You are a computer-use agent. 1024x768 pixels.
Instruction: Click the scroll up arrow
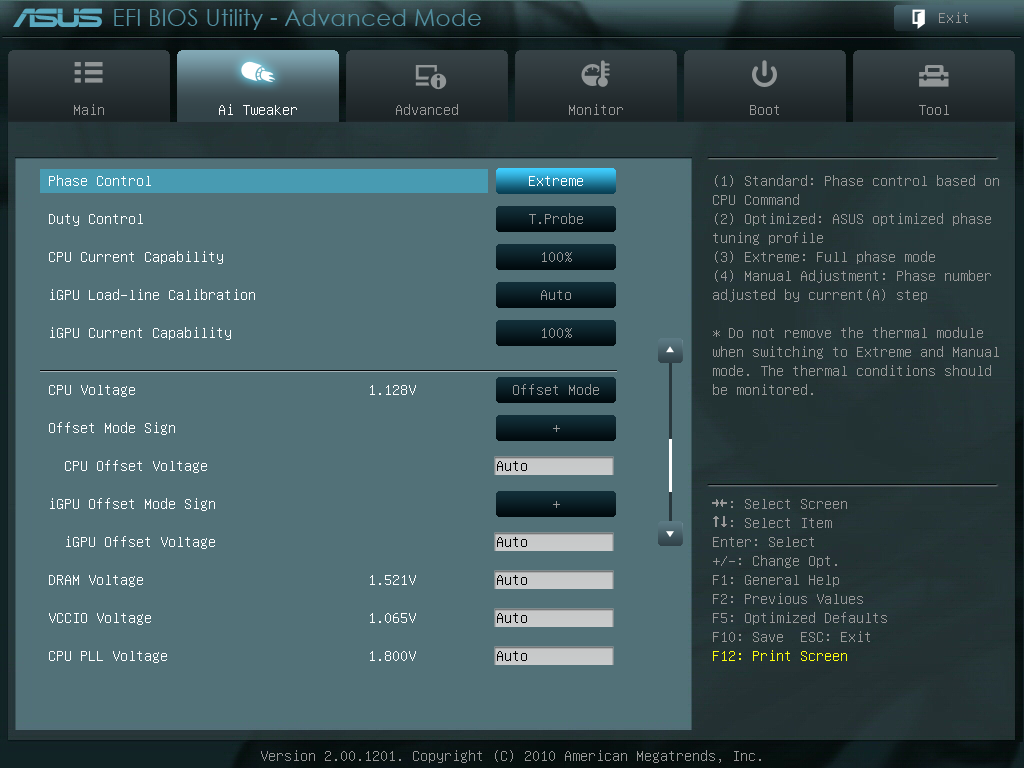[x=670, y=351]
